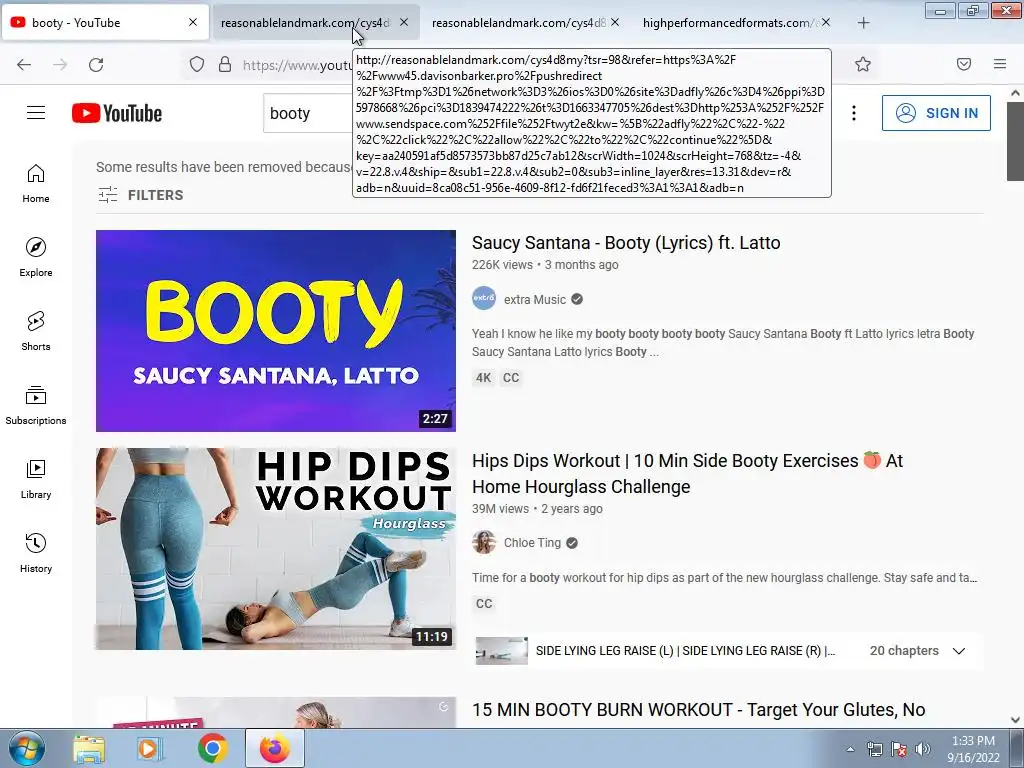The image size is (1024, 768).
Task: Click the browser URL address field
Action: 297,64
